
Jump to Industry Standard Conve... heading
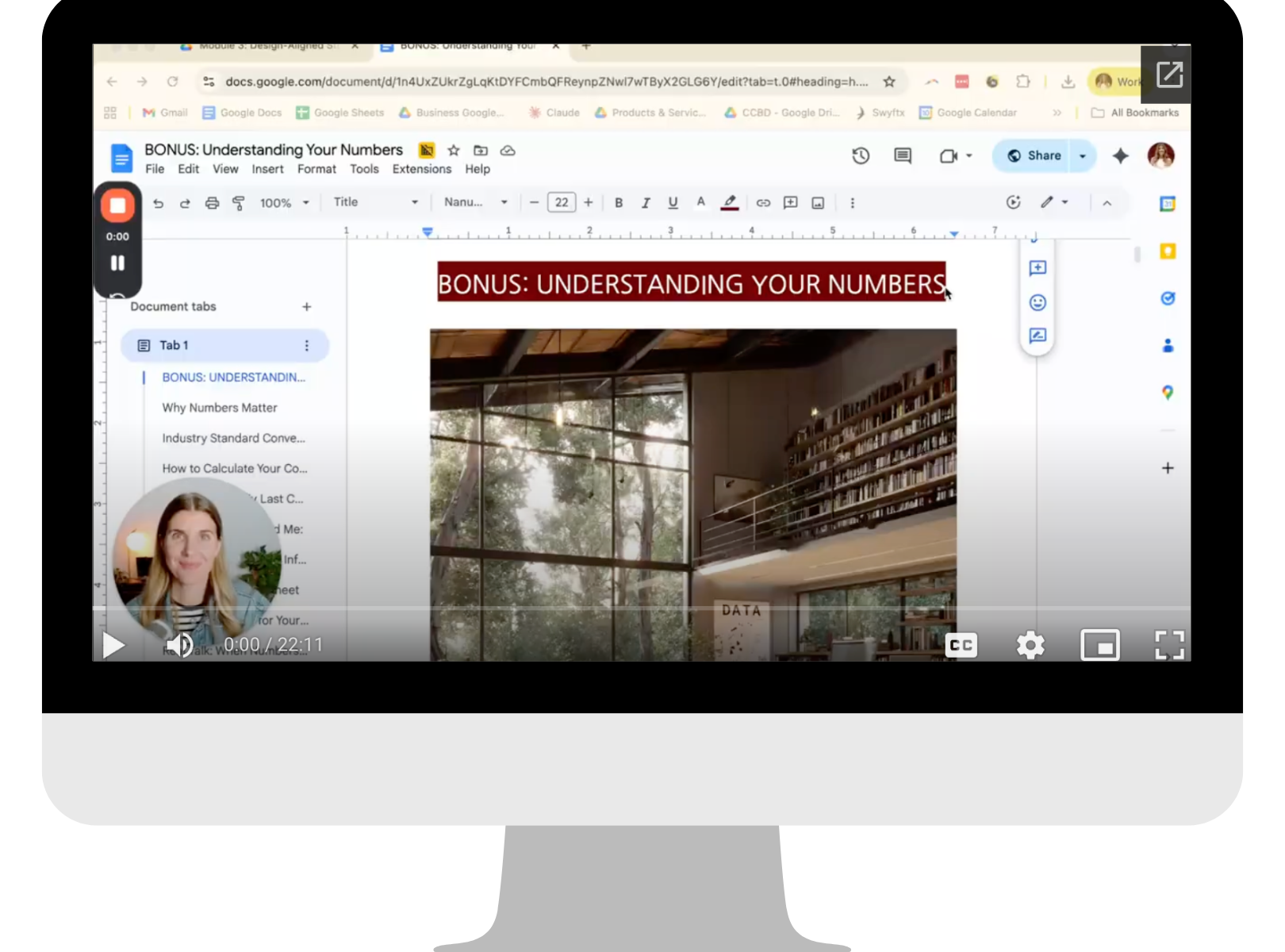click(233, 438)
